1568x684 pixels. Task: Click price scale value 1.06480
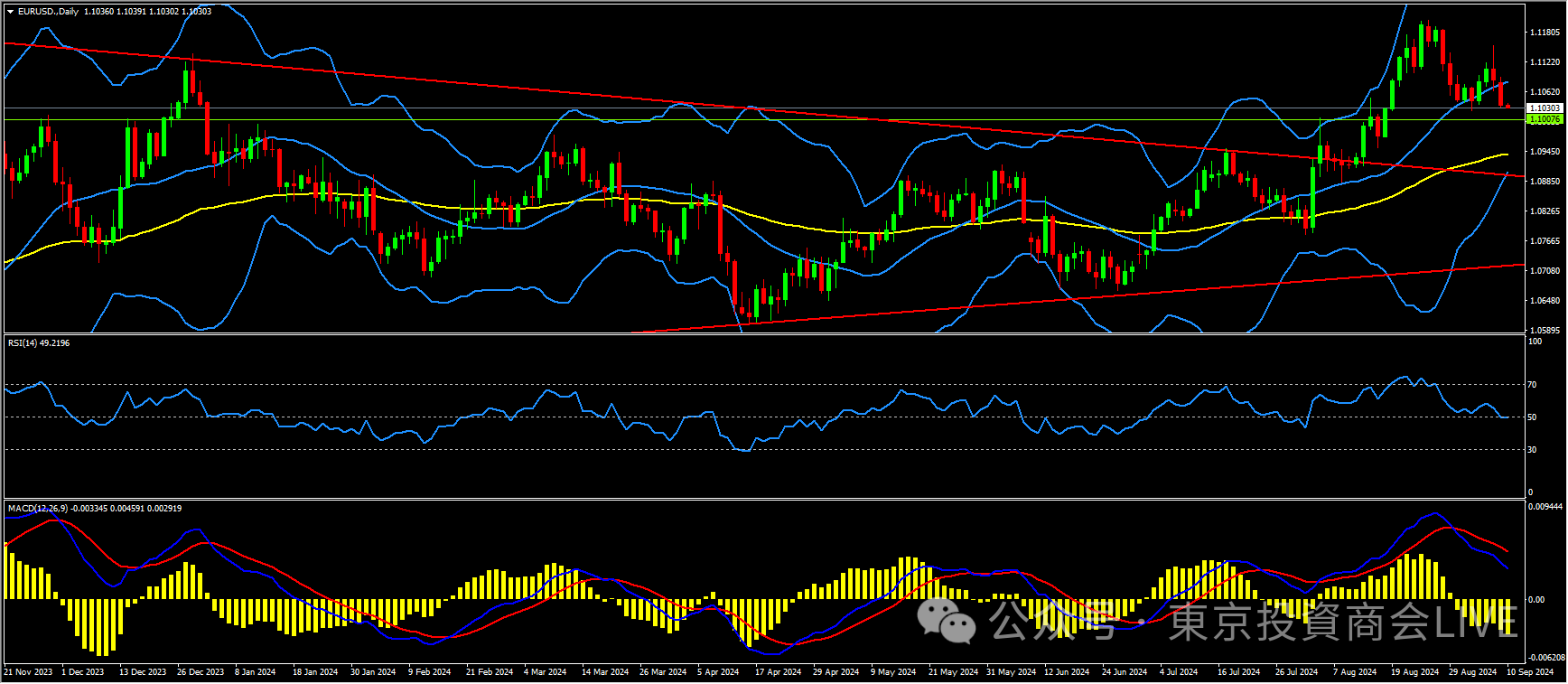point(1545,301)
